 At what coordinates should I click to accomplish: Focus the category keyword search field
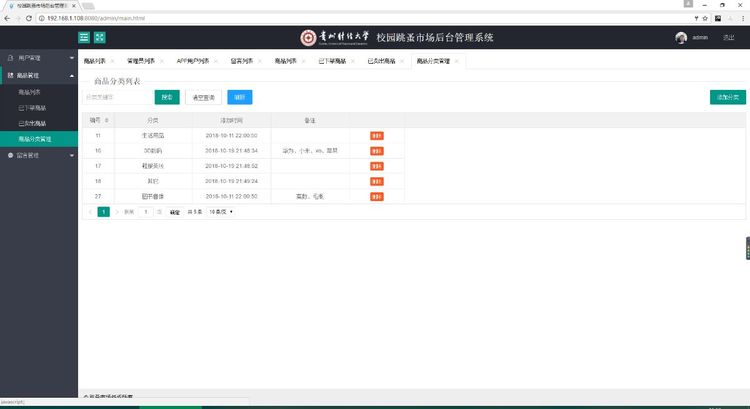118,97
